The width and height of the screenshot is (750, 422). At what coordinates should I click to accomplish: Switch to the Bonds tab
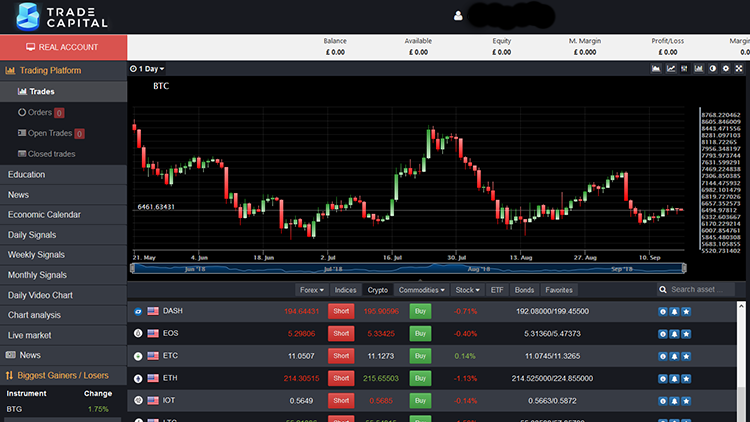524,290
